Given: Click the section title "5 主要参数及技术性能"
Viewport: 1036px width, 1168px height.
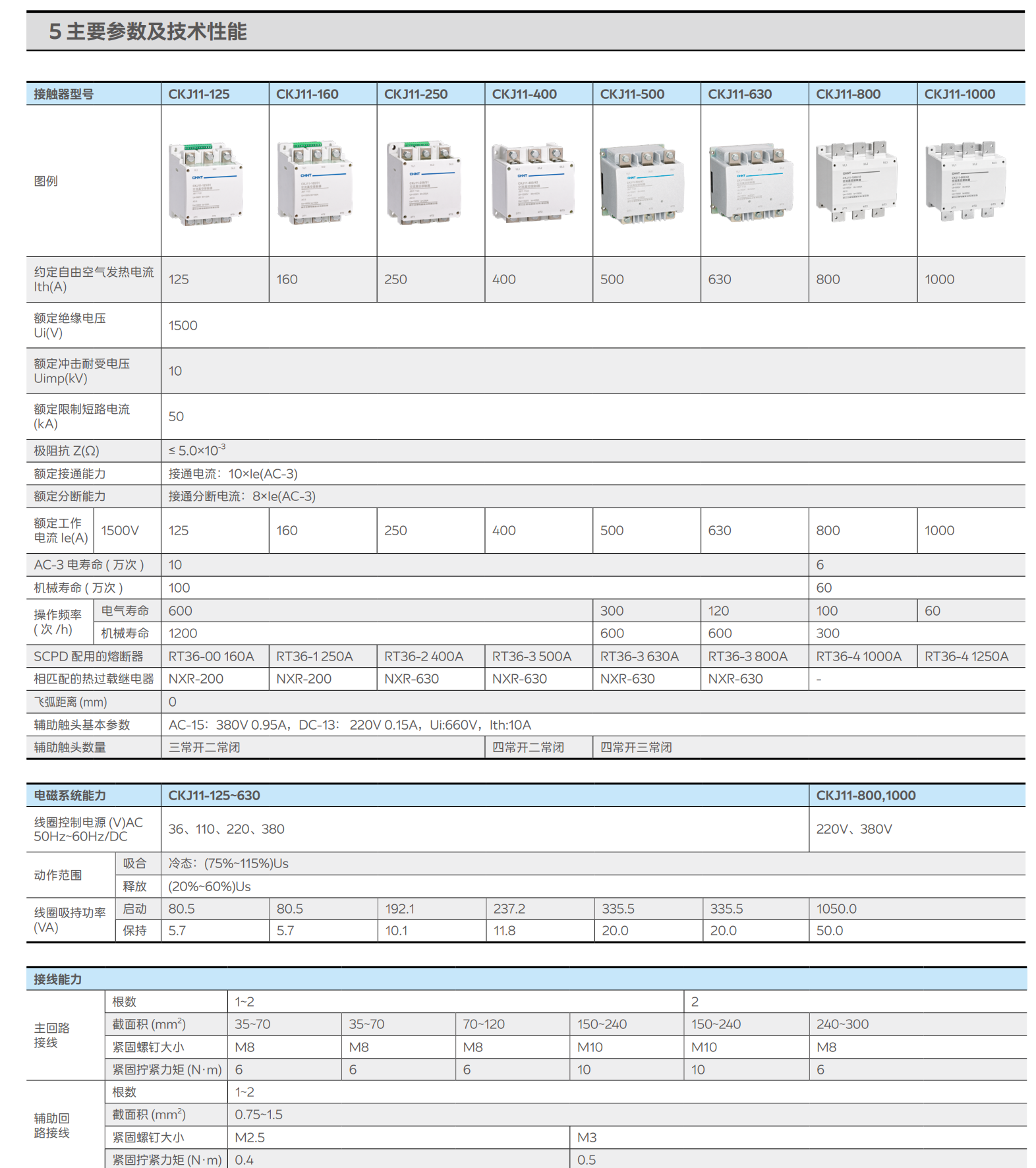Looking at the screenshot, I should [x=148, y=32].
